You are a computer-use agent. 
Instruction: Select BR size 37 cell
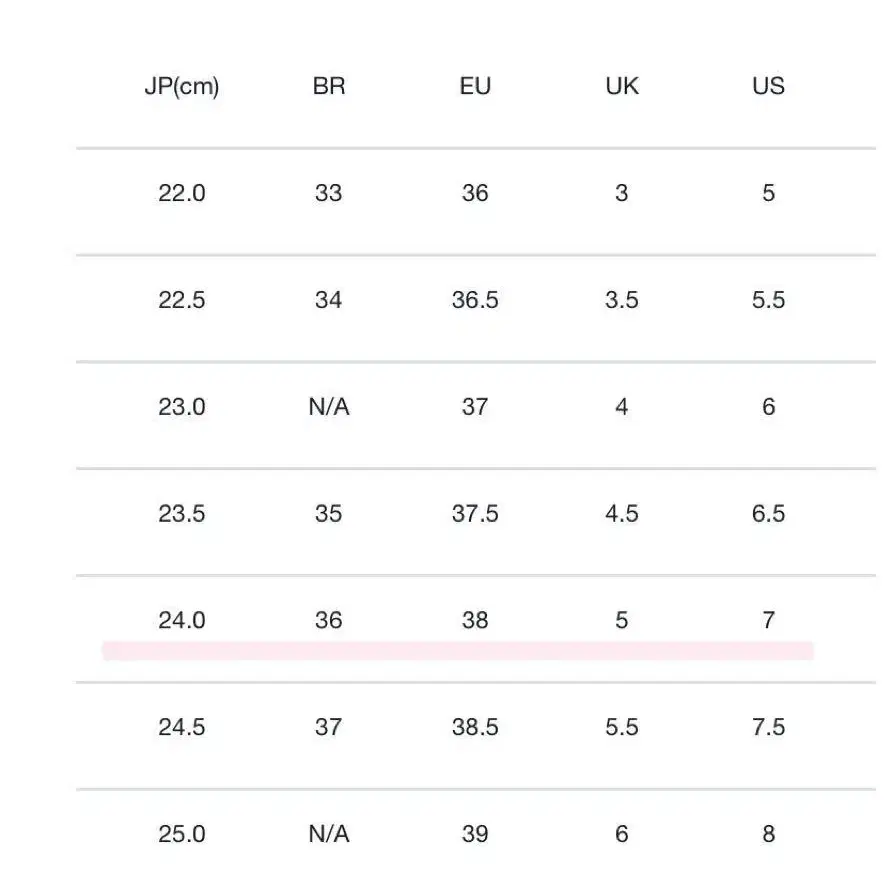coord(329,727)
